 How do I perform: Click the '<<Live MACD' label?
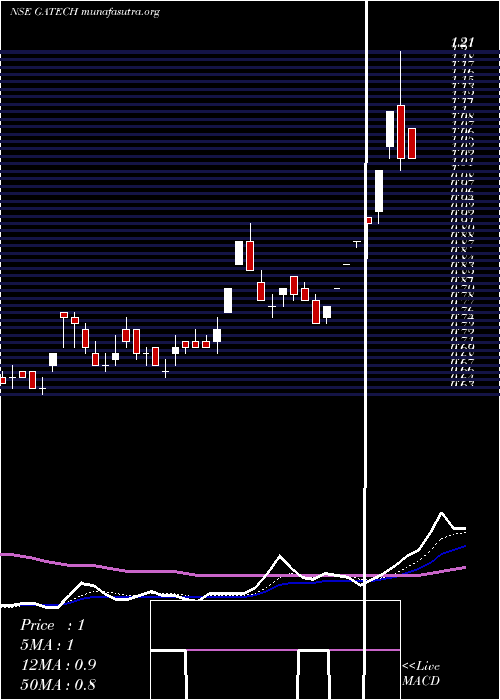click(x=421, y=673)
